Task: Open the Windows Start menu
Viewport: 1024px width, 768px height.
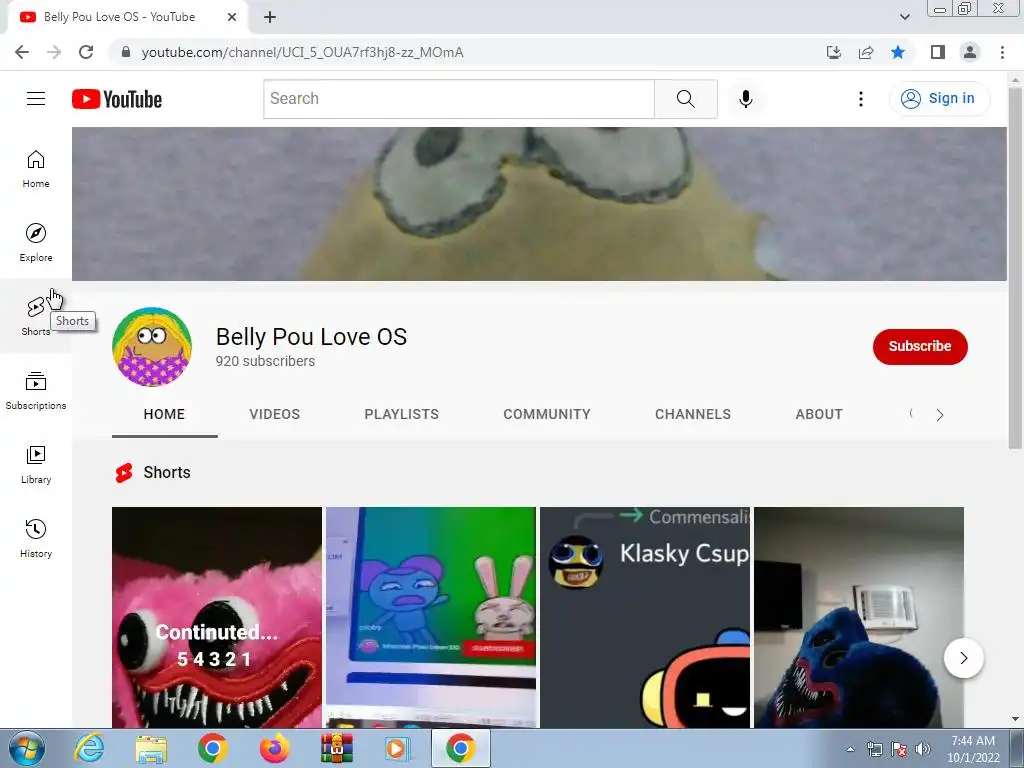Action: pos(27,748)
